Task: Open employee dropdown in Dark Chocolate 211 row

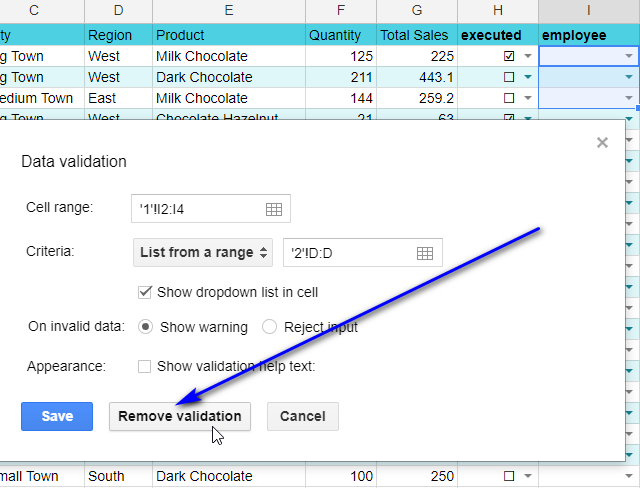Action: (629, 77)
